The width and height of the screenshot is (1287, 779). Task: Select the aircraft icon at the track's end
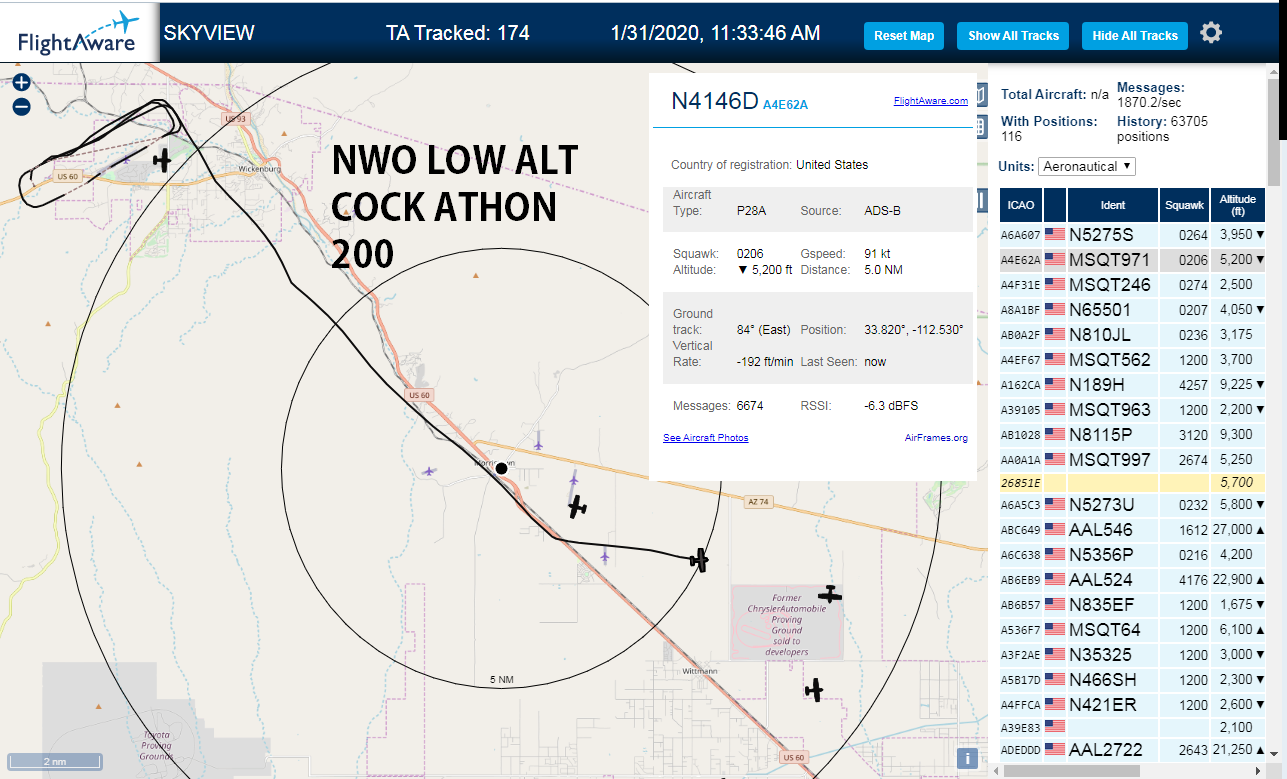(700, 559)
